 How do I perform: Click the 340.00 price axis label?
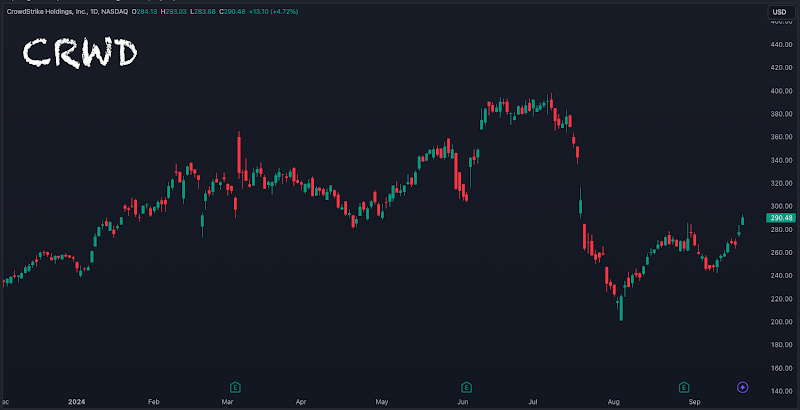782,160
